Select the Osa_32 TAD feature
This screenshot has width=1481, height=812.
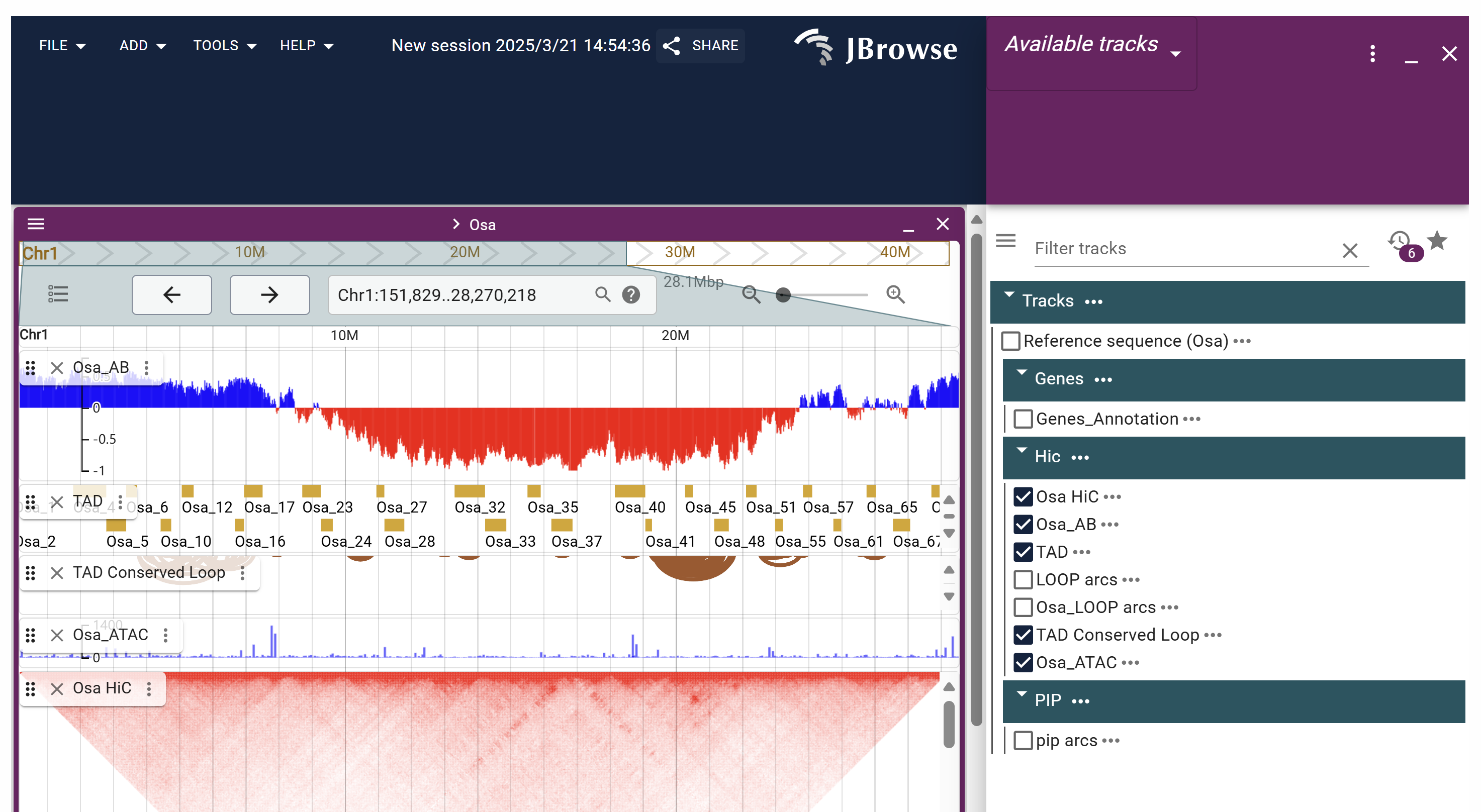click(470, 491)
